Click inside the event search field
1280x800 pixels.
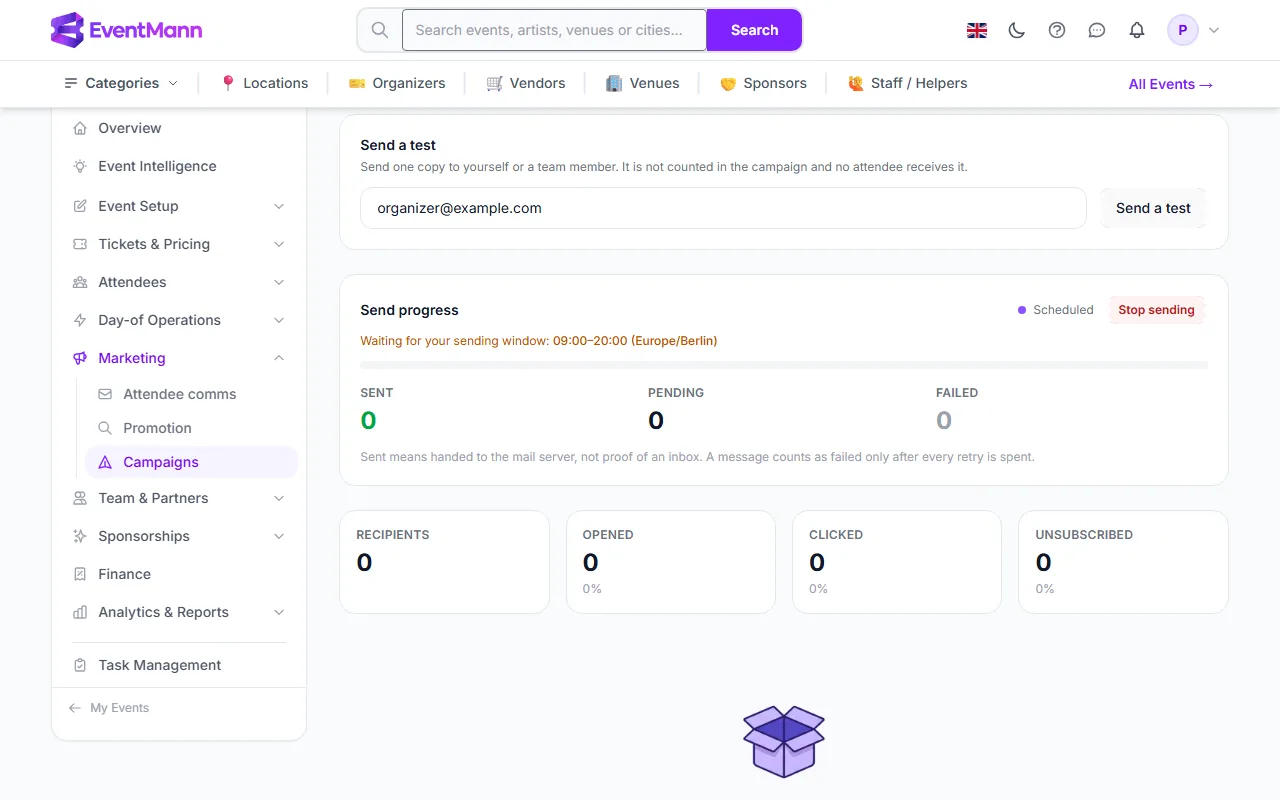tap(555, 30)
